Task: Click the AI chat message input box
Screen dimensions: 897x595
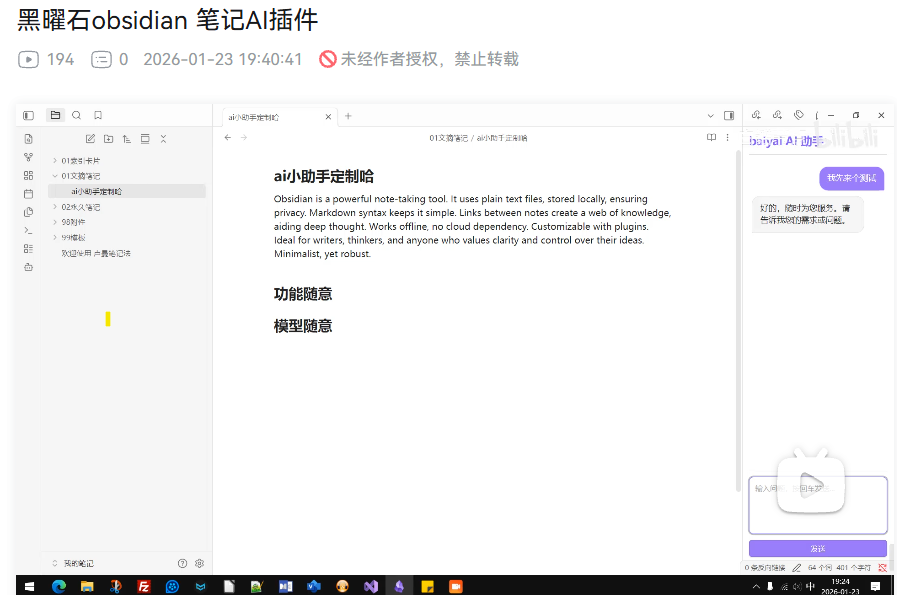Action: [x=817, y=505]
